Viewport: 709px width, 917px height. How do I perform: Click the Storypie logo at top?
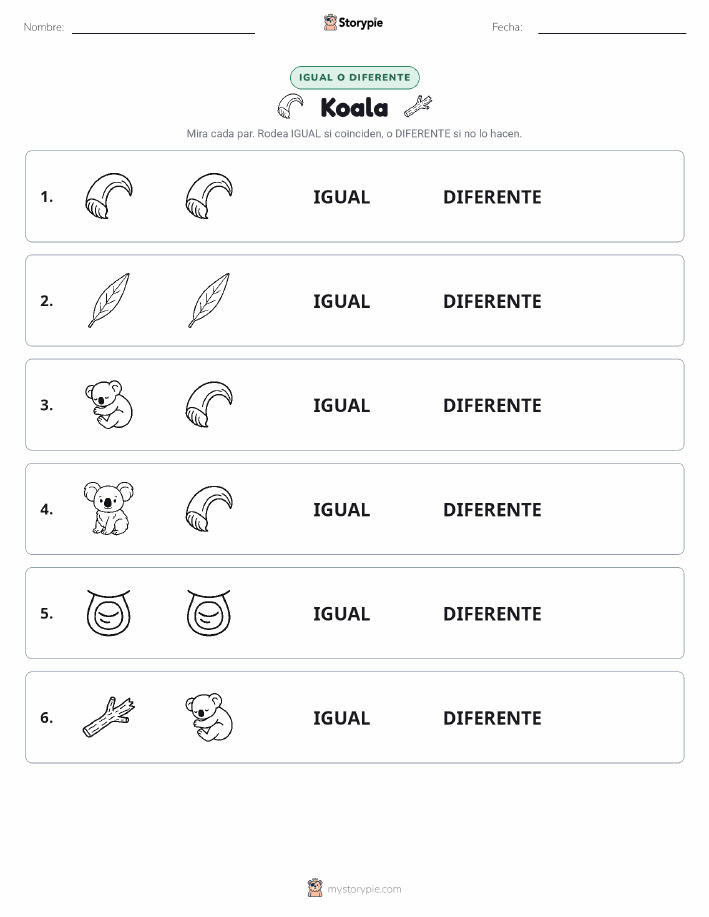tap(353, 23)
